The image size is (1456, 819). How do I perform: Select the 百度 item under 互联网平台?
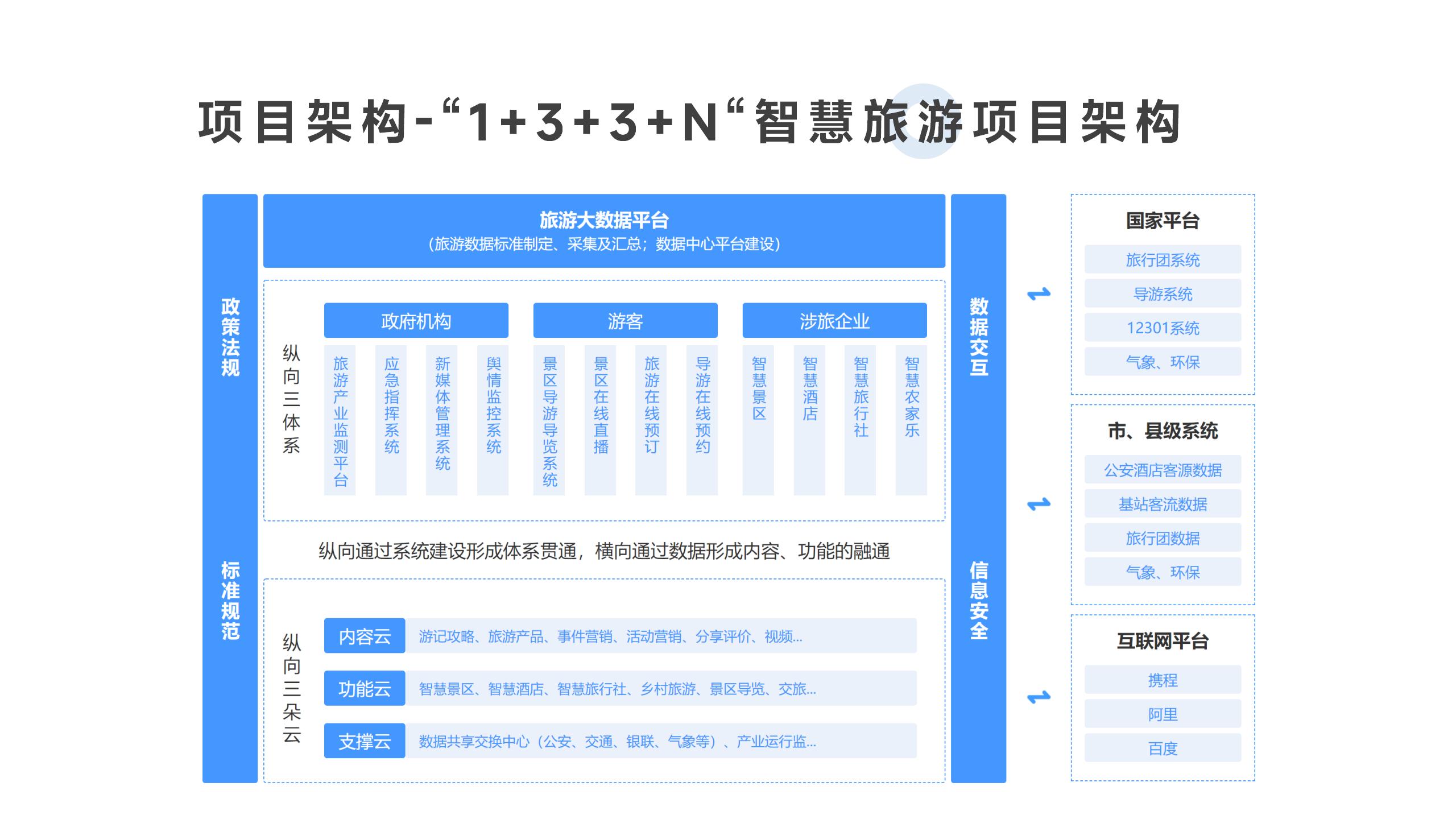(1163, 748)
